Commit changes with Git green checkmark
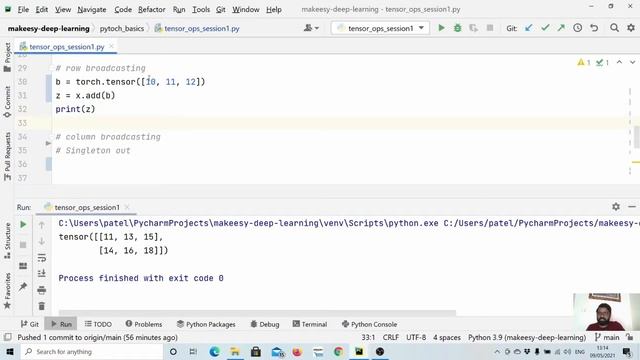The height and width of the screenshot is (360, 640). 545,28
